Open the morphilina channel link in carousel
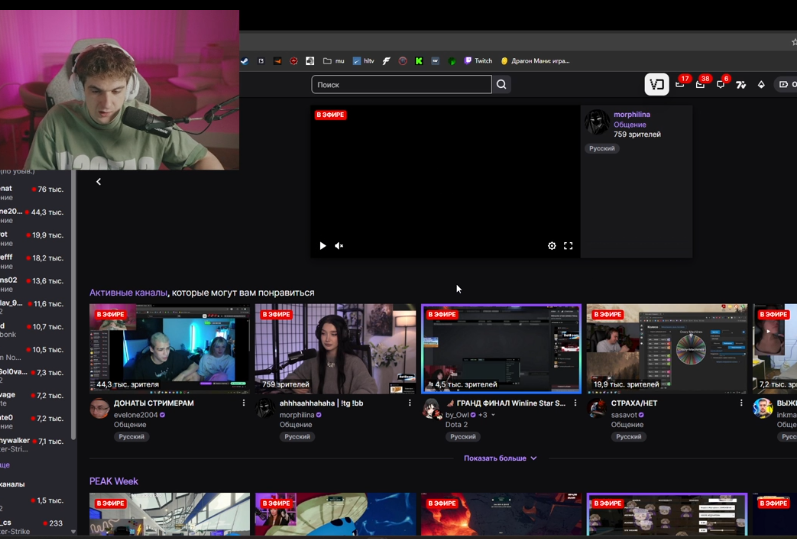 [x=632, y=114]
